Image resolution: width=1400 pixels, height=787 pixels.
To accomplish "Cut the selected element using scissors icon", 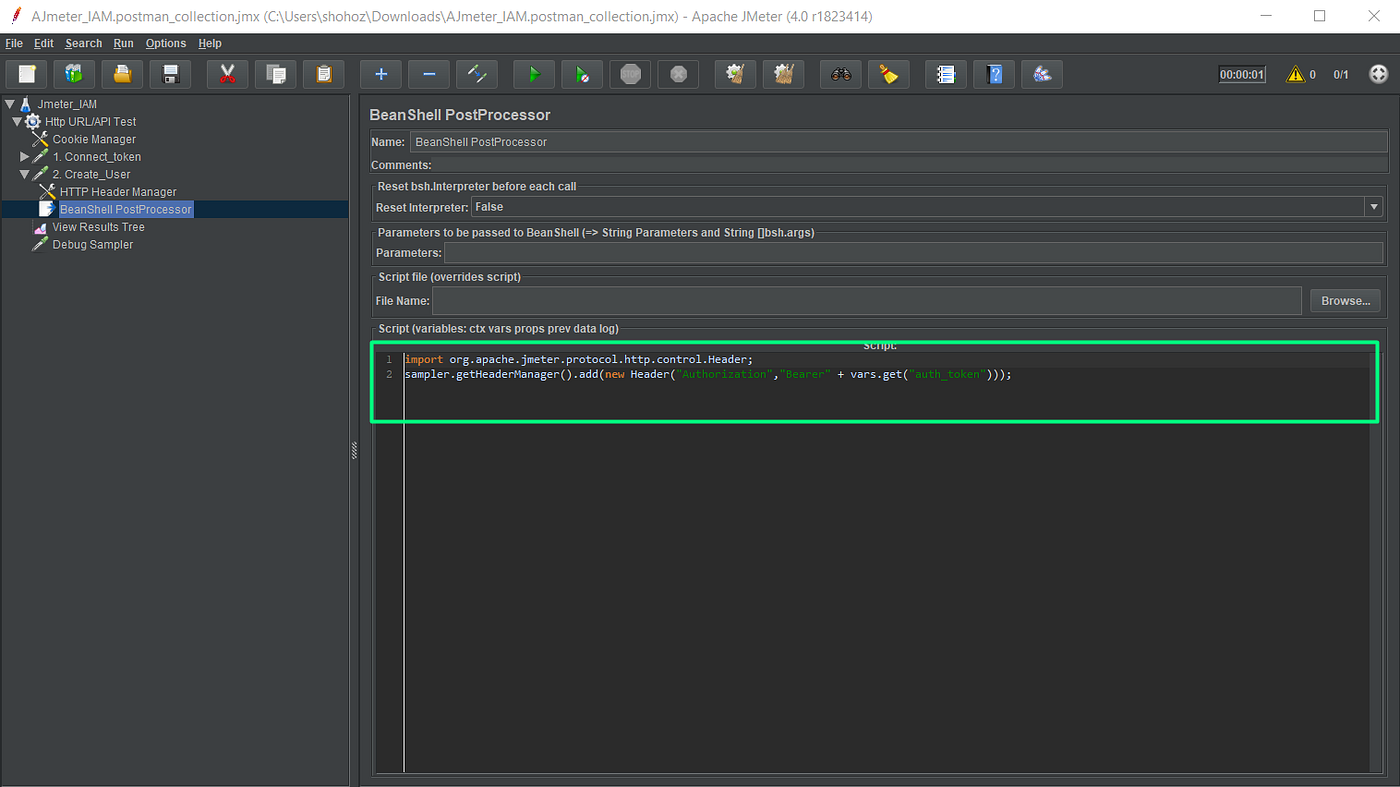I will coord(227,74).
